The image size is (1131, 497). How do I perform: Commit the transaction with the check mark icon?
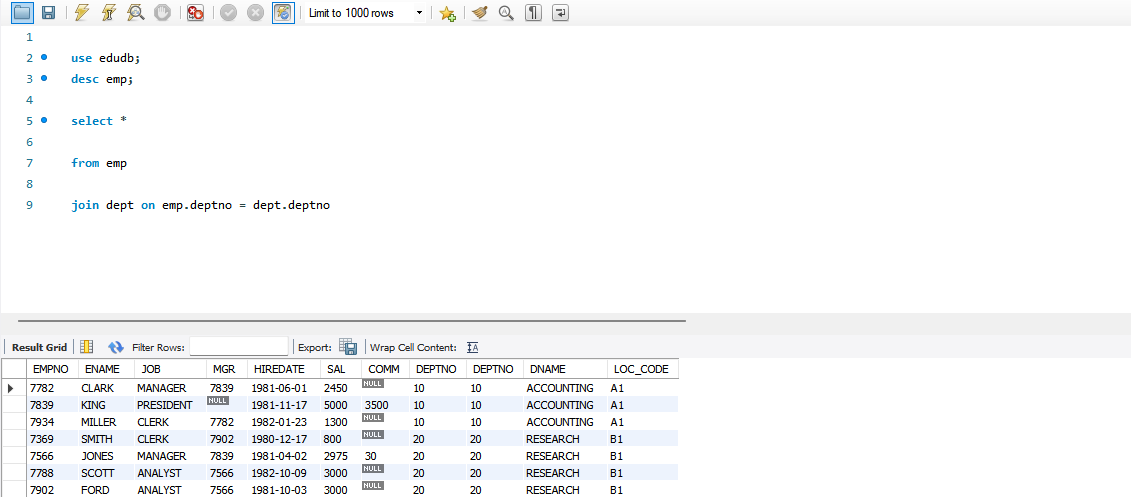click(229, 12)
